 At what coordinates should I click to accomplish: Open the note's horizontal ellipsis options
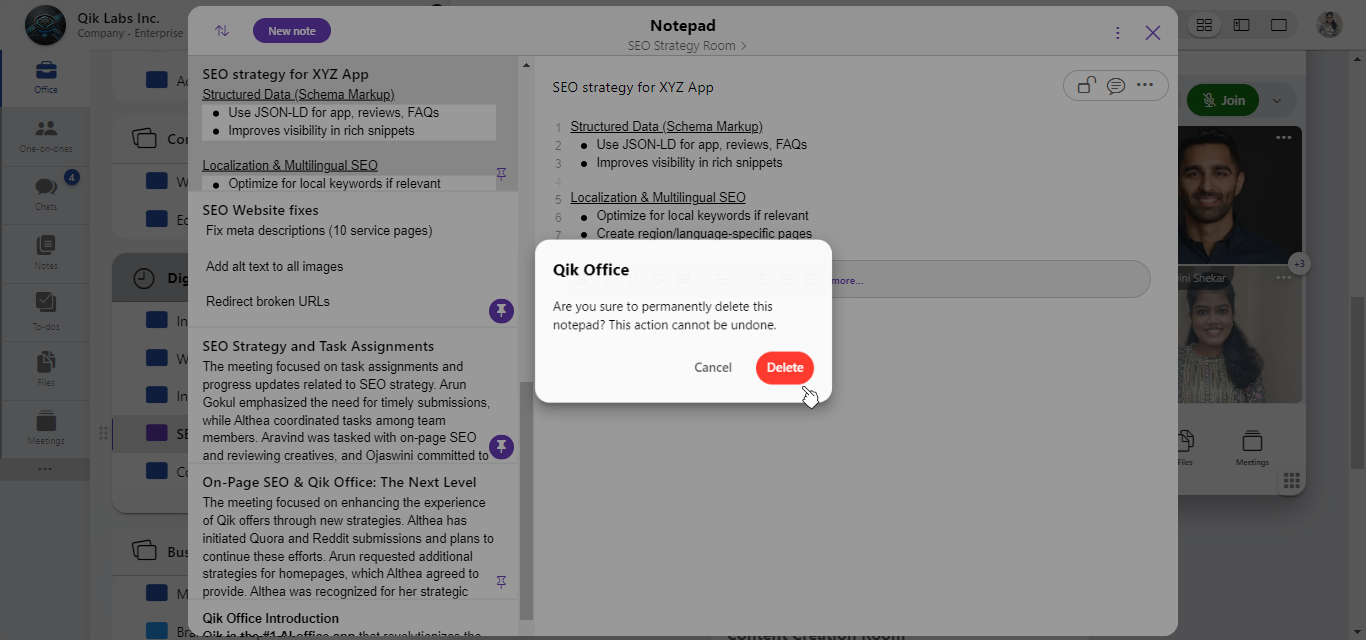(x=1145, y=86)
